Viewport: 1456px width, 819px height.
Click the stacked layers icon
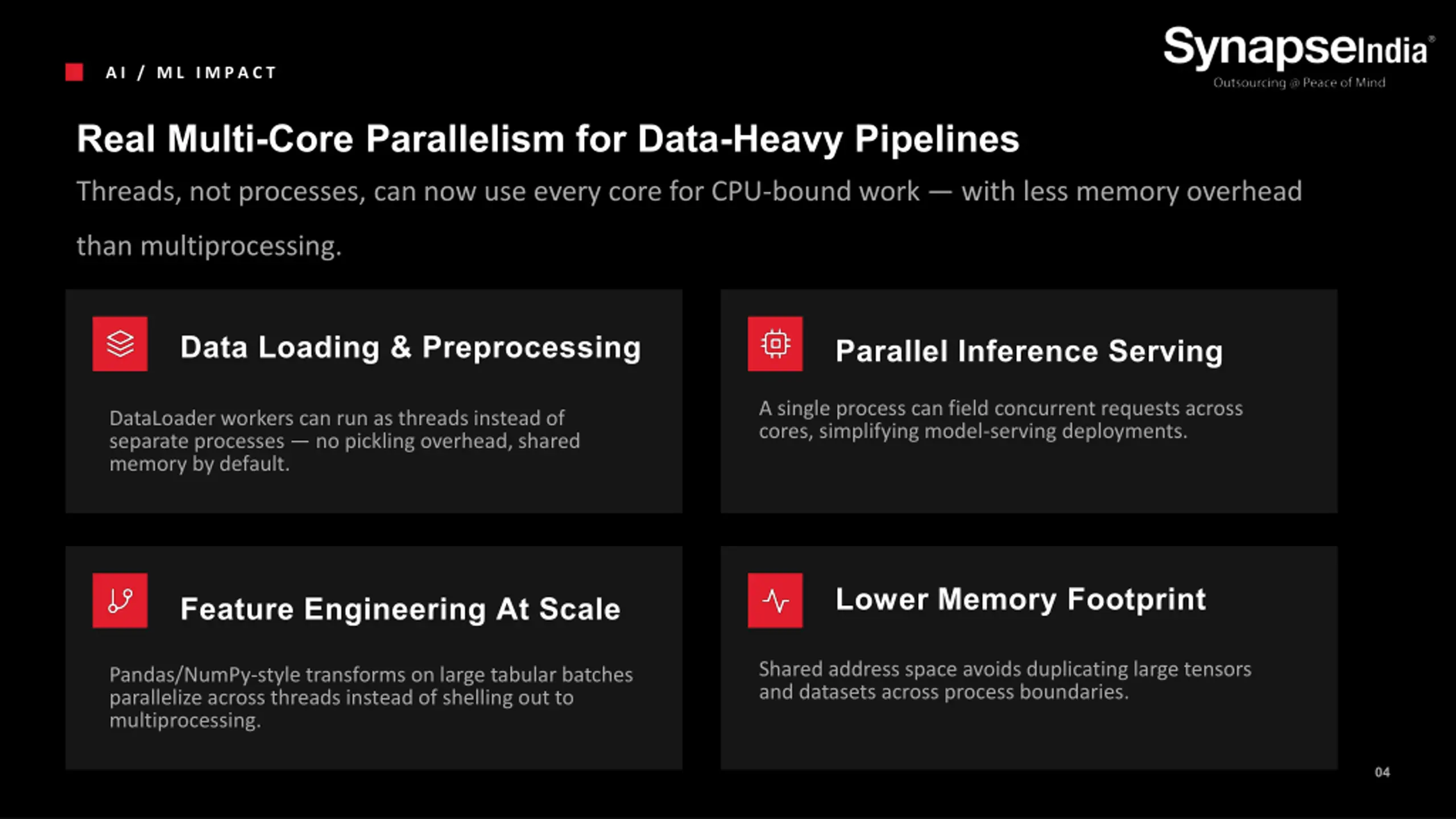click(x=120, y=344)
